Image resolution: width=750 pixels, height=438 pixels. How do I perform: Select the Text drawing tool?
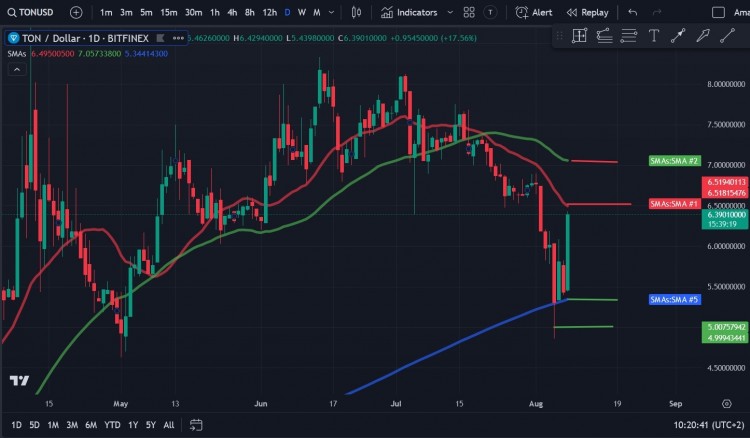pos(653,36)
